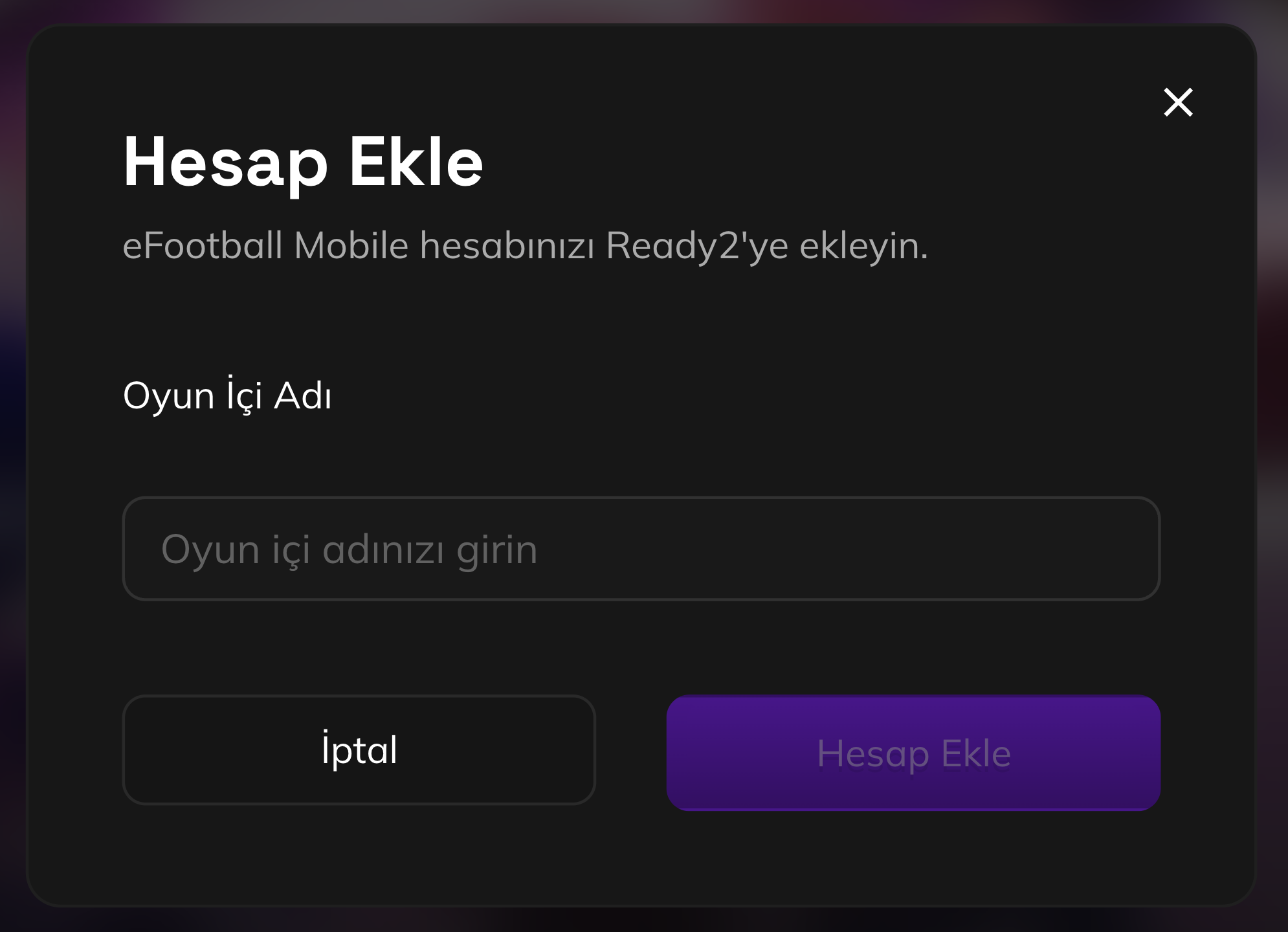Focus the Oyun içi adınızı girin field
This screenshot has height=932, width=1288.
pos(641,549)
